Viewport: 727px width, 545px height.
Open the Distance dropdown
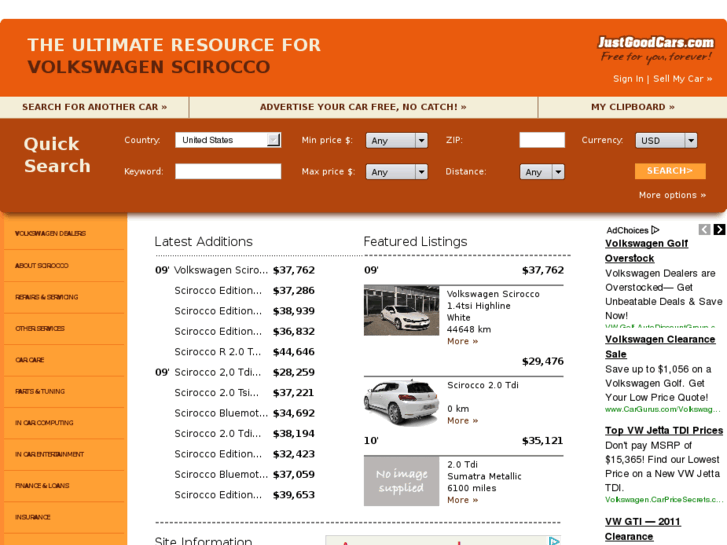(542, 172)
